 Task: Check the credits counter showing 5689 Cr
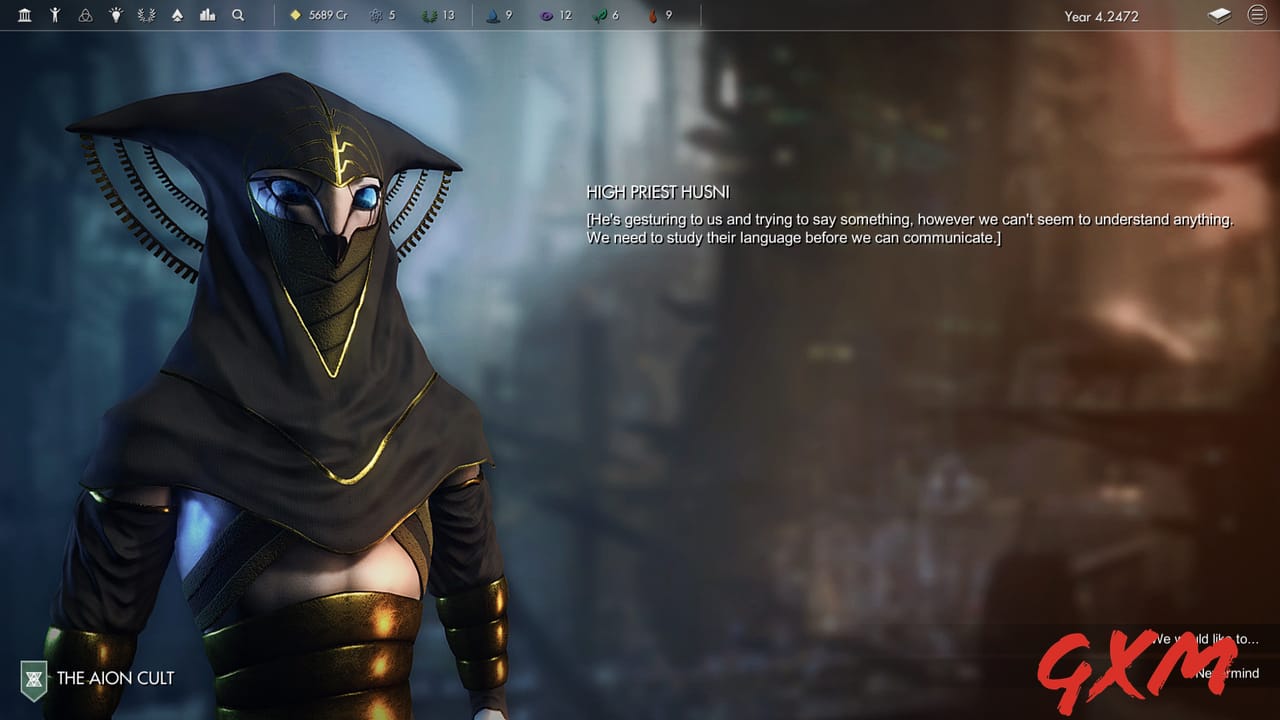[318, 15]
